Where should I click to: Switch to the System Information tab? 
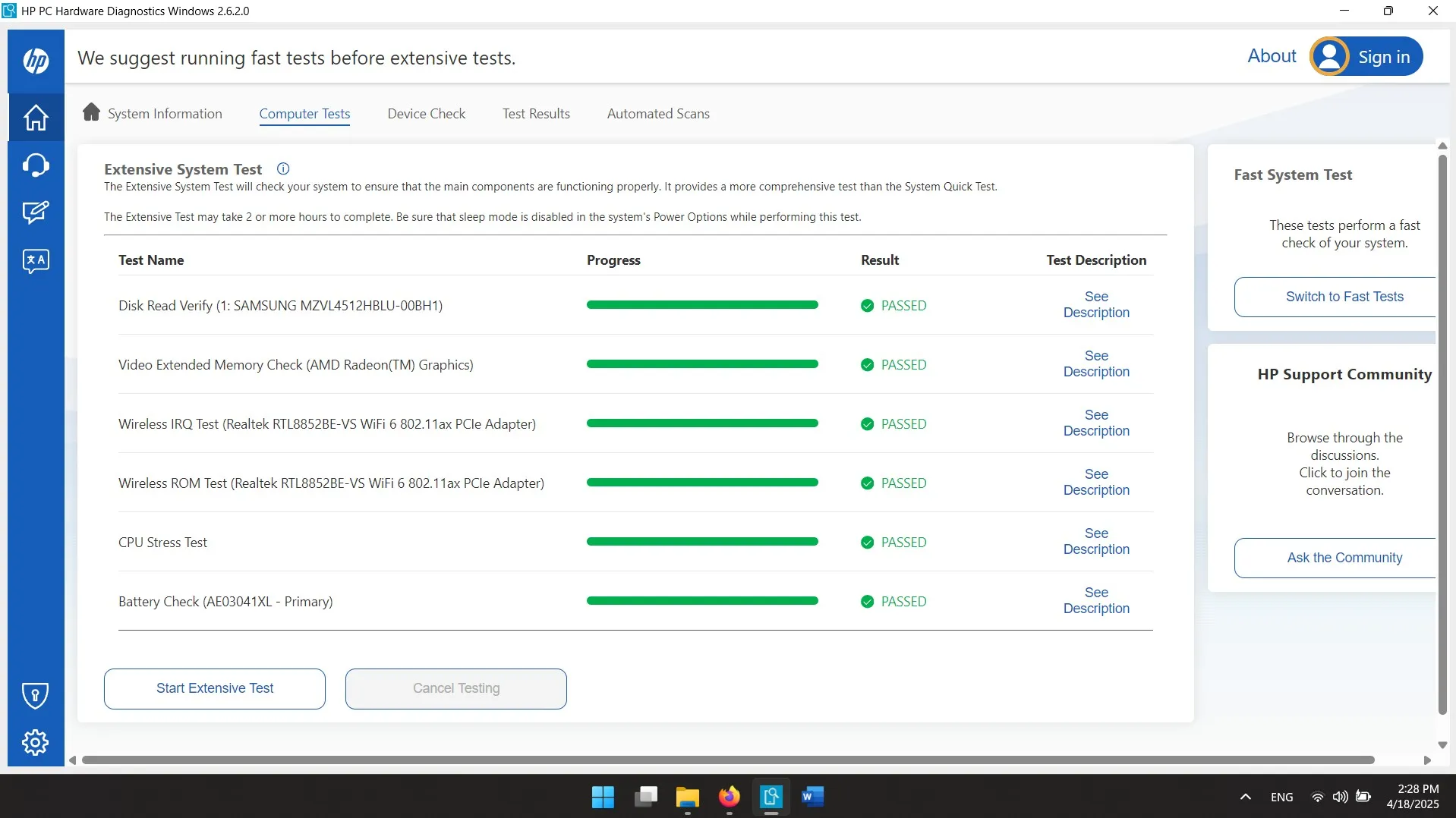(x=165, y=114)
